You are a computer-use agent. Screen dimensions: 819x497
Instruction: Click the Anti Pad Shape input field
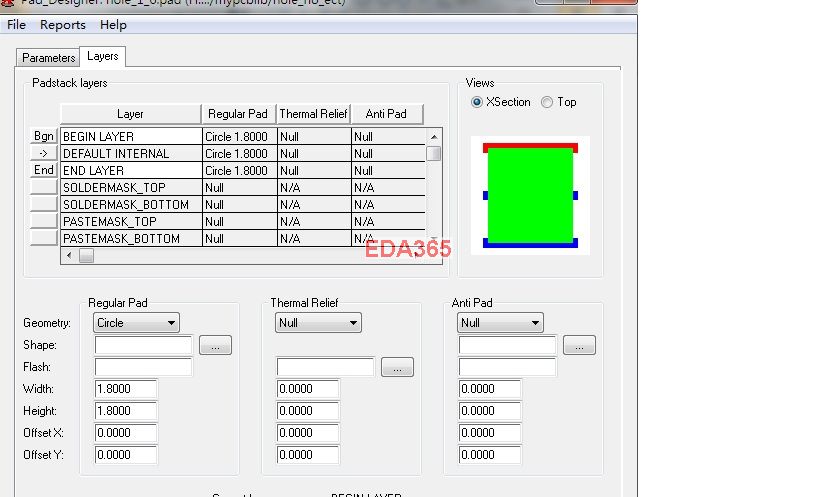pyautogui.click(x=507, y=345)
